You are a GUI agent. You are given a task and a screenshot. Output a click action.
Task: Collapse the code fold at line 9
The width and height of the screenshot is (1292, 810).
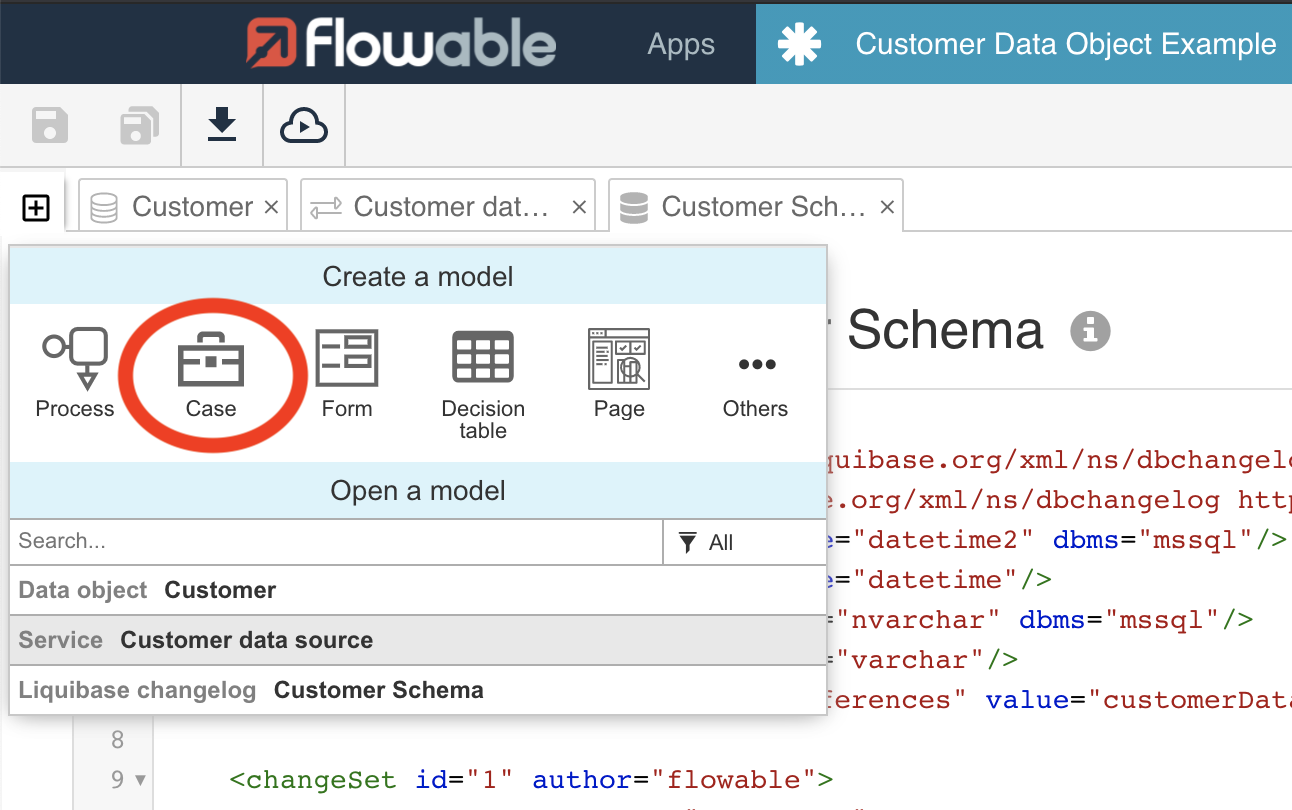pyautogui.click(x=140, y=780)
